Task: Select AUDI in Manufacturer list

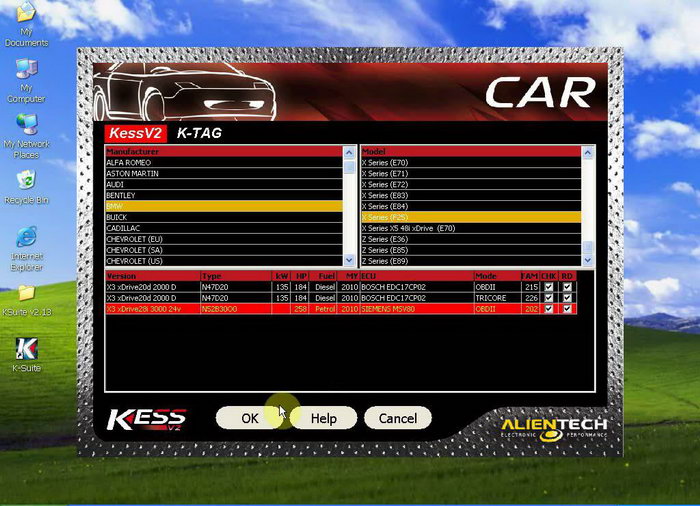Action: [224, 184]
